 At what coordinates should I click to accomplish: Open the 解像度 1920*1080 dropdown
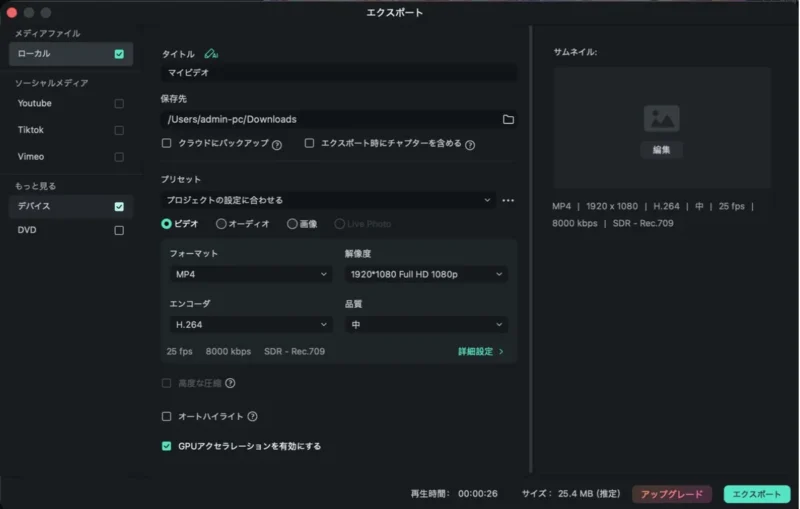coord(426,274)
